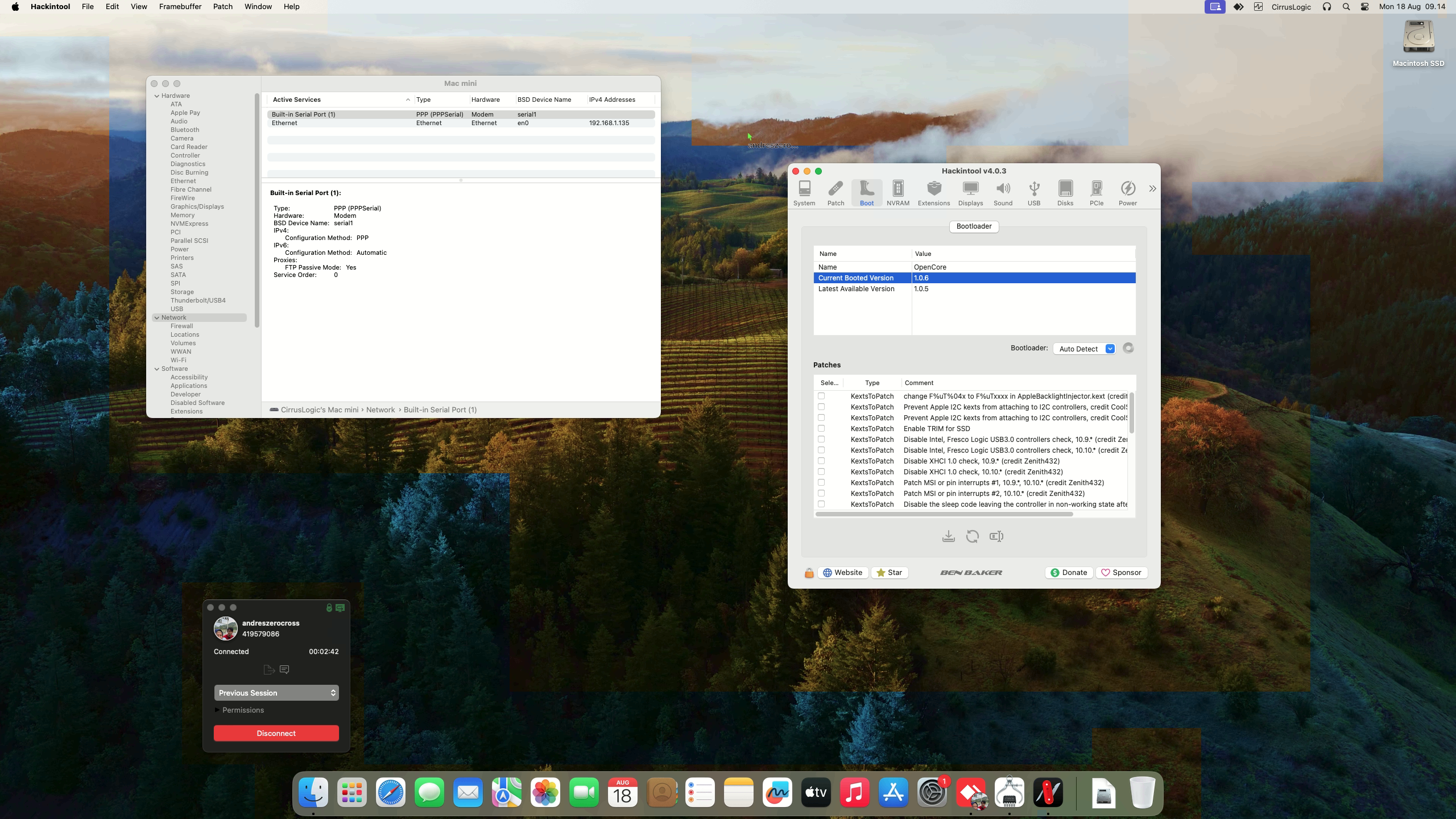Open the NVRAM toolbar section
This screenshot has height=819, width=1456.
tap(897, 193)
